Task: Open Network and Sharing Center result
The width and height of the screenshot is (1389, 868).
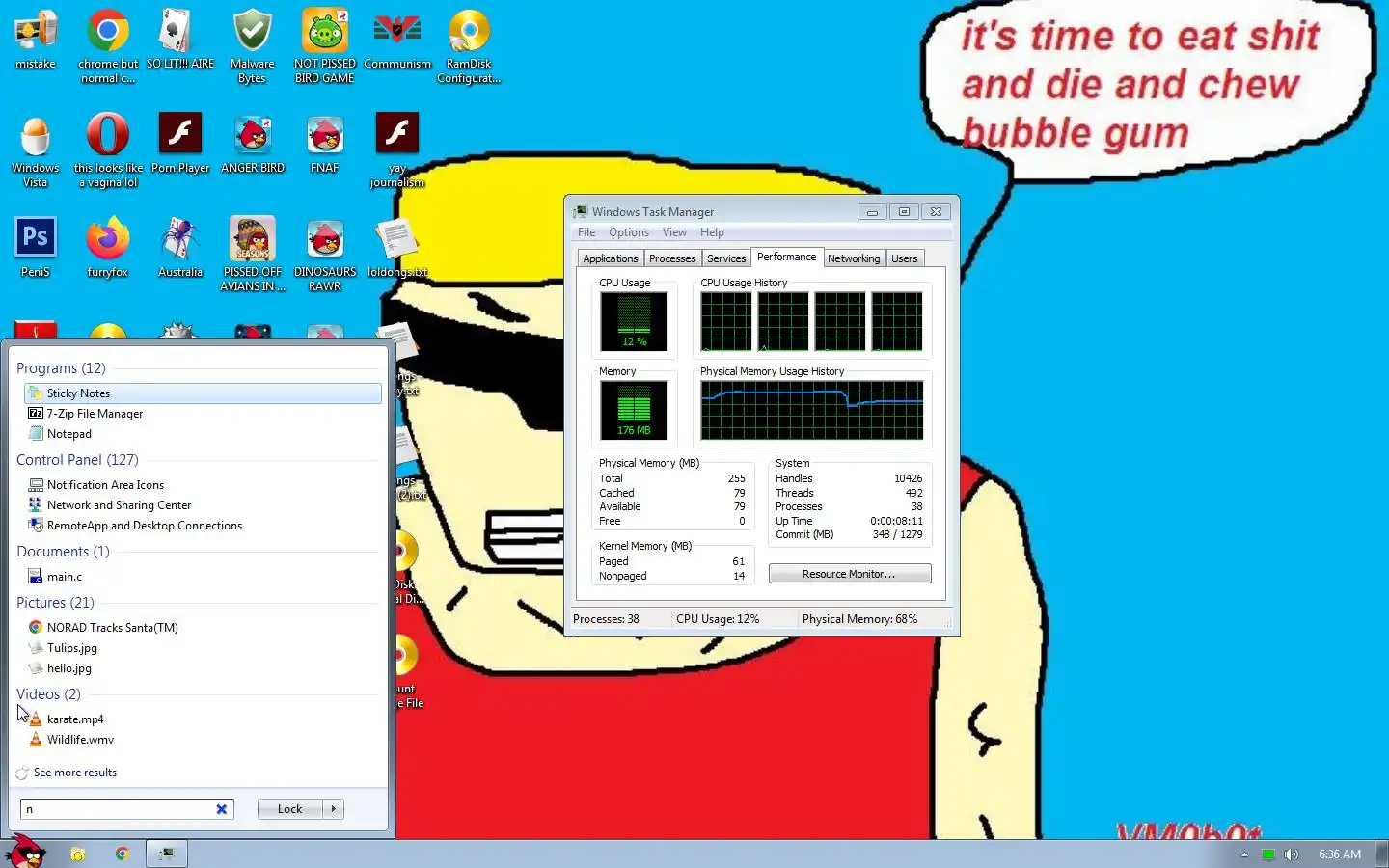Action: (x=203, y=505)
